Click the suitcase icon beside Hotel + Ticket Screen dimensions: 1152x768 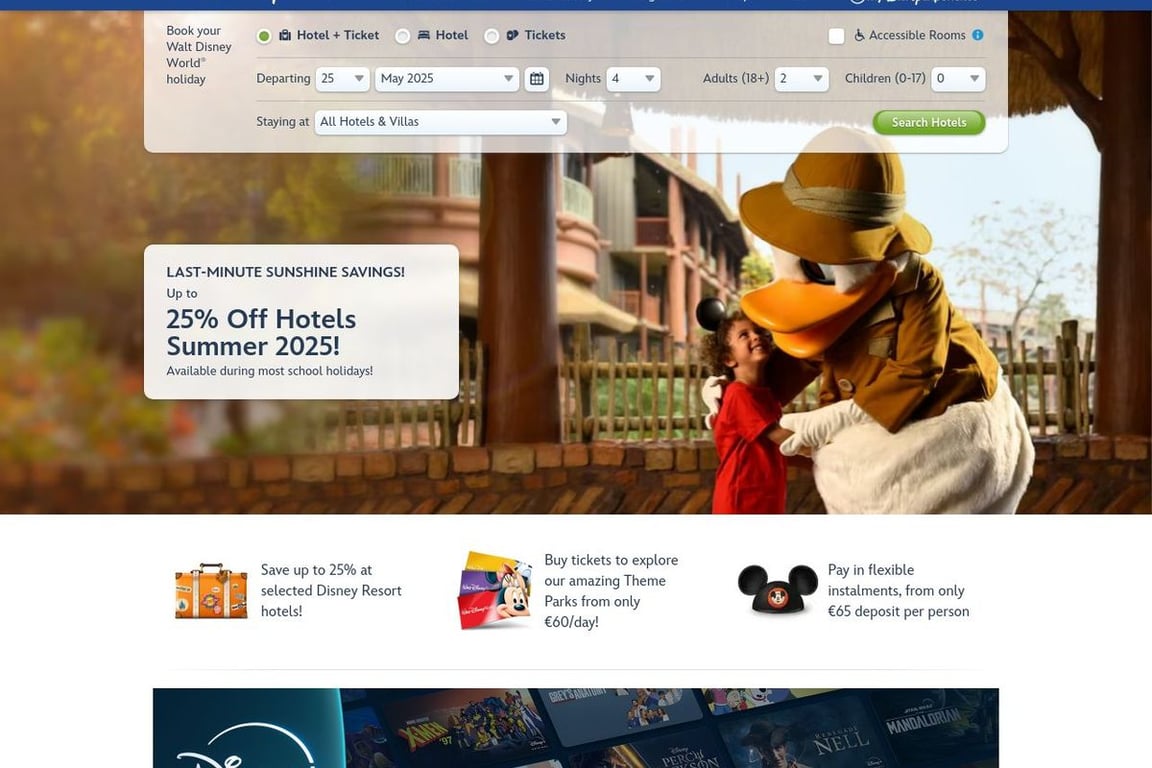[x=285, y=35]
